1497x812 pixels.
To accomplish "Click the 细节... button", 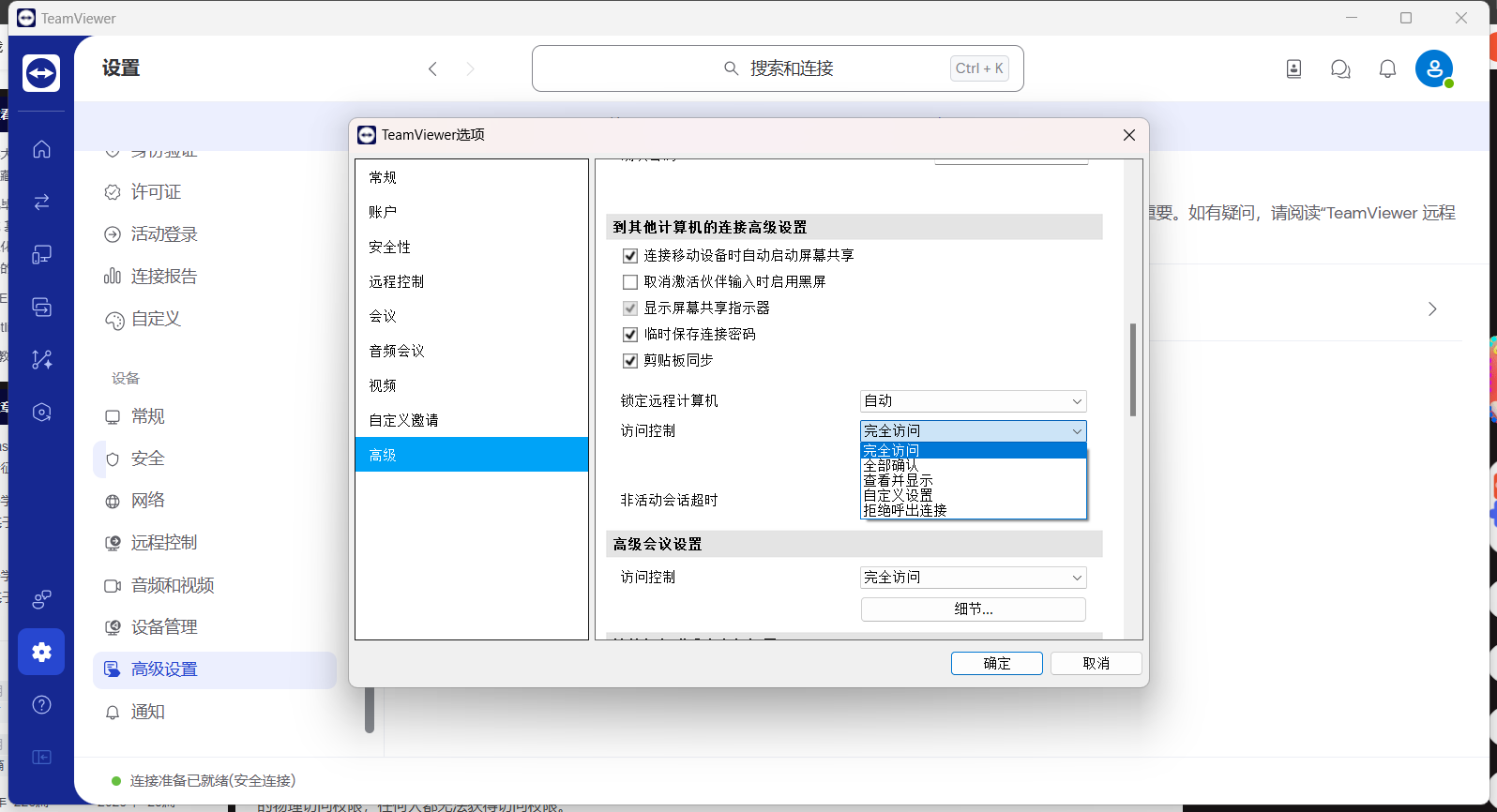I will [974, 609].
